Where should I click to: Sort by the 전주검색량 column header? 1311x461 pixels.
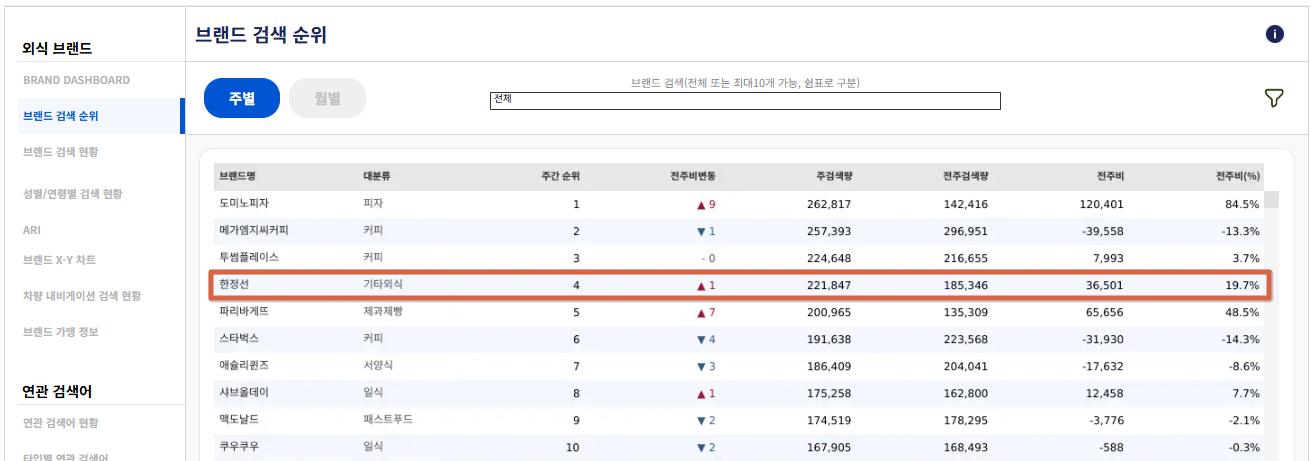(x=965, y=176)
